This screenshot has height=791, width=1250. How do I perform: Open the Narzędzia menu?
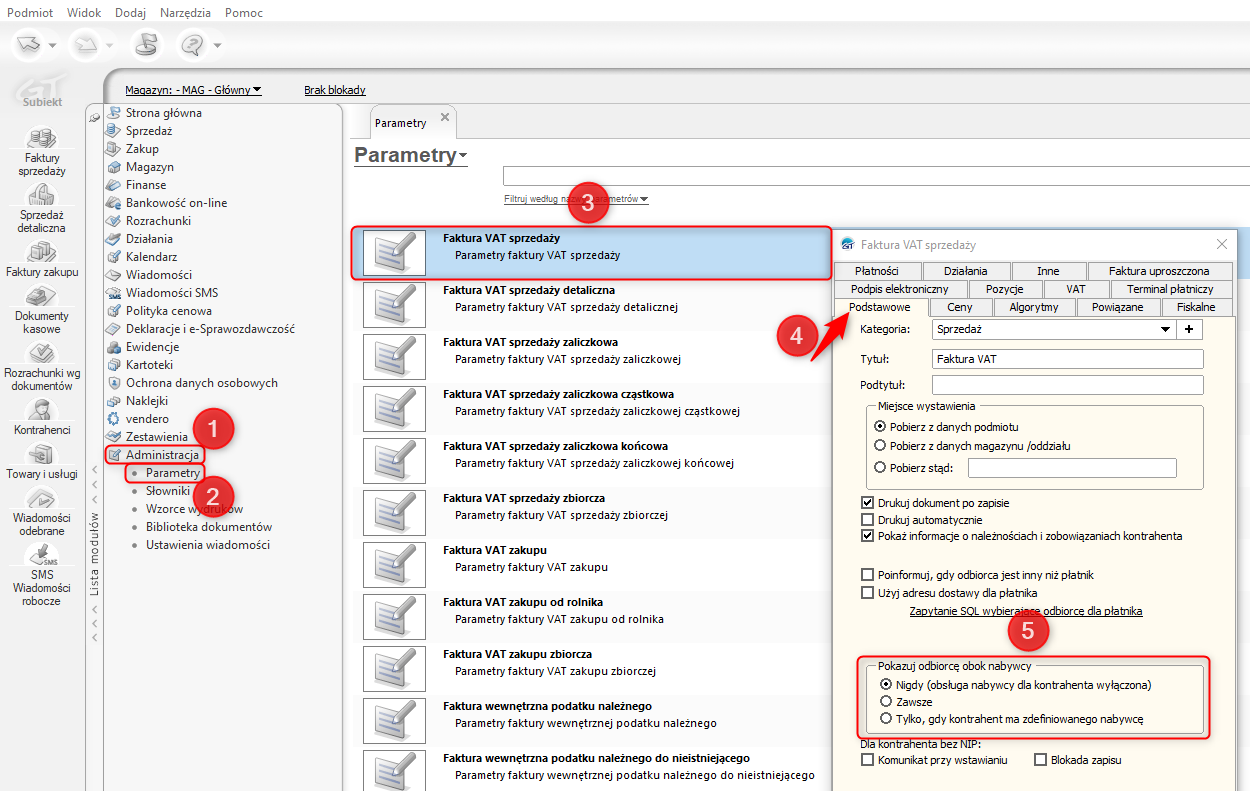click(187, 12)
